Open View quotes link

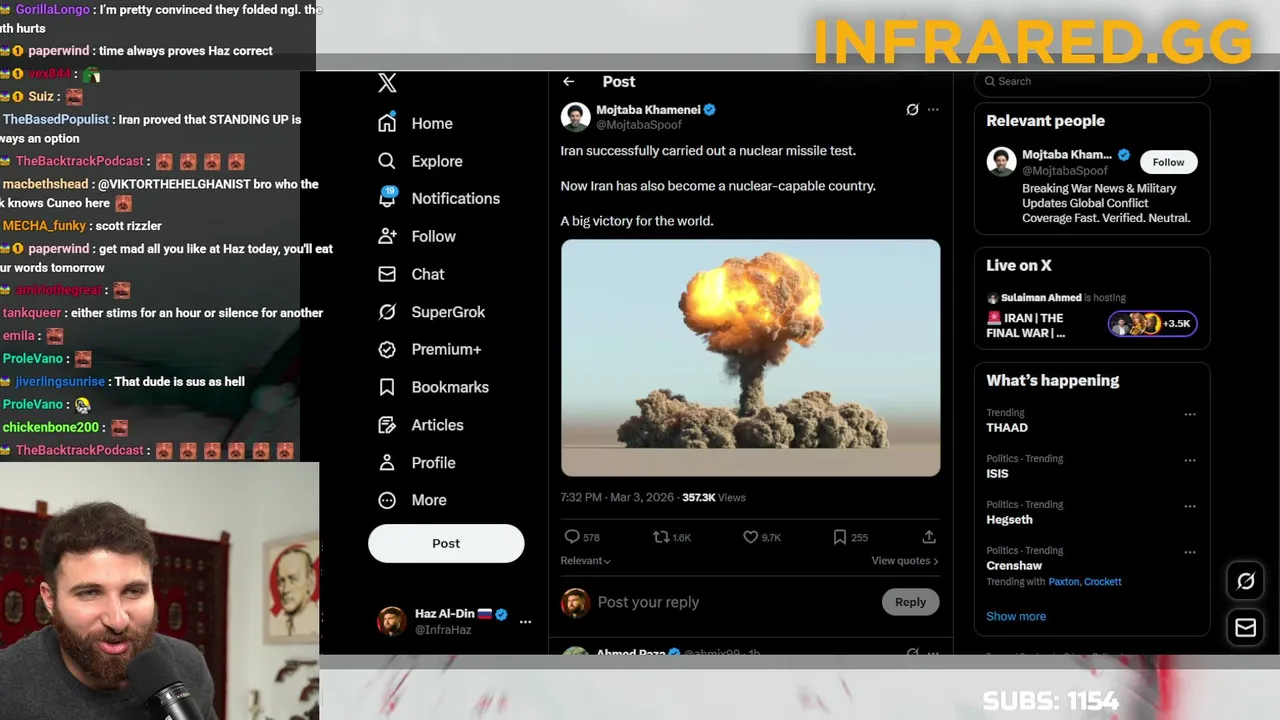tap(905, 561)
